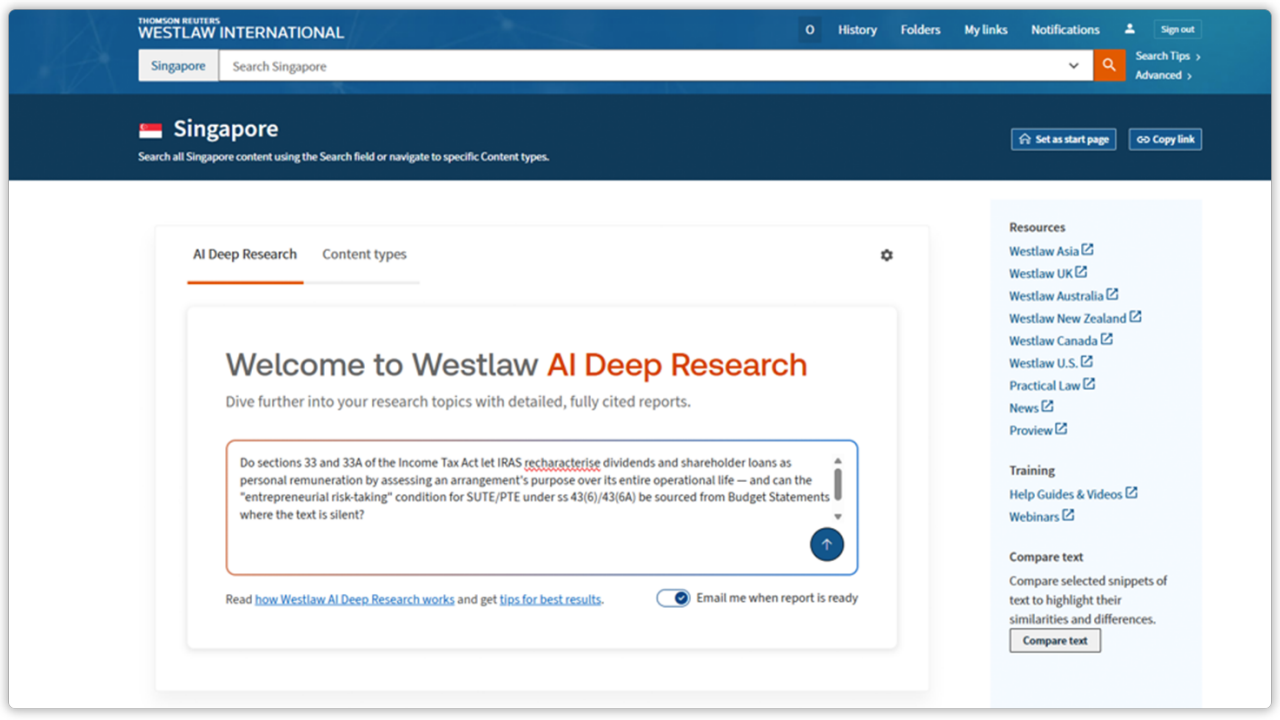Click the Copy link button

1165,139
